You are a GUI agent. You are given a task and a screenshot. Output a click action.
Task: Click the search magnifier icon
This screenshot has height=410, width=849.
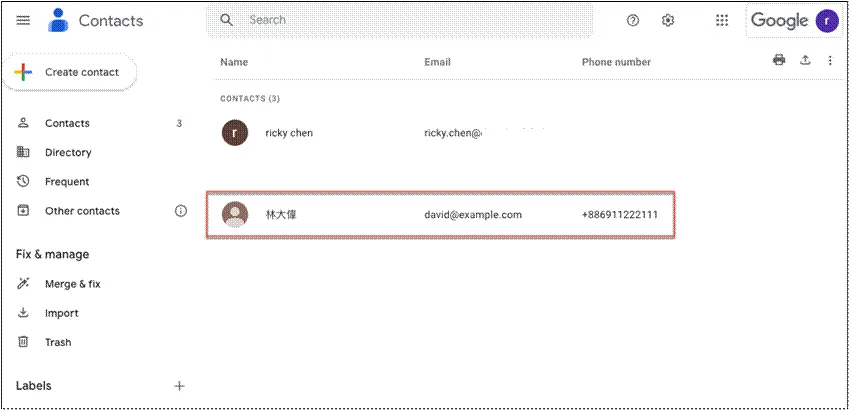click(x=226, y=21)
